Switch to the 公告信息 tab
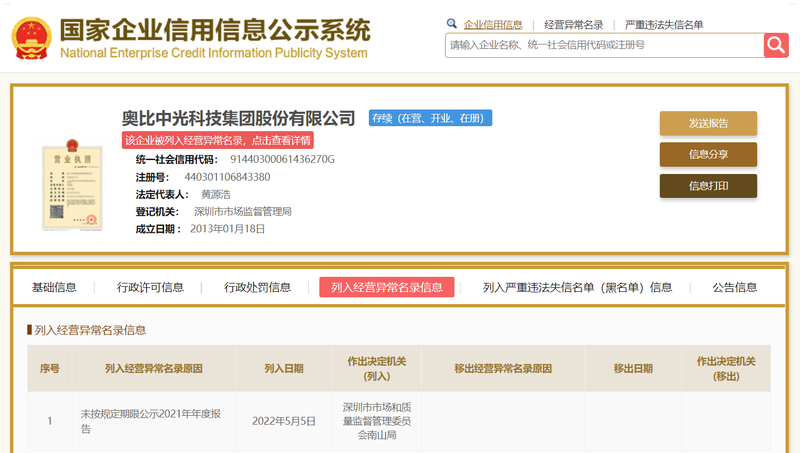 click(x=734, y=287)
